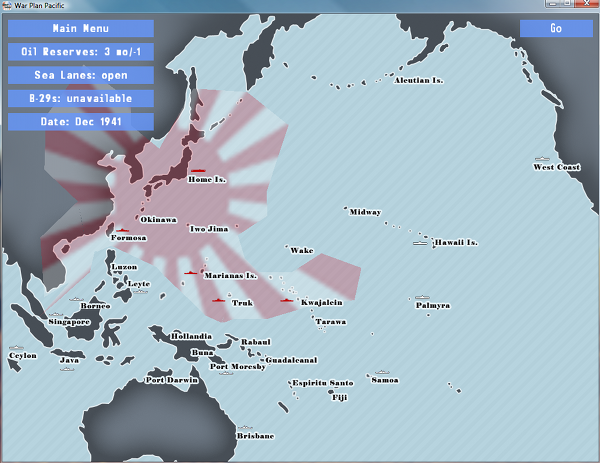The height and width of the screenshot is (463, 600).
Task: Click the Java label
Action: (69, 360)
